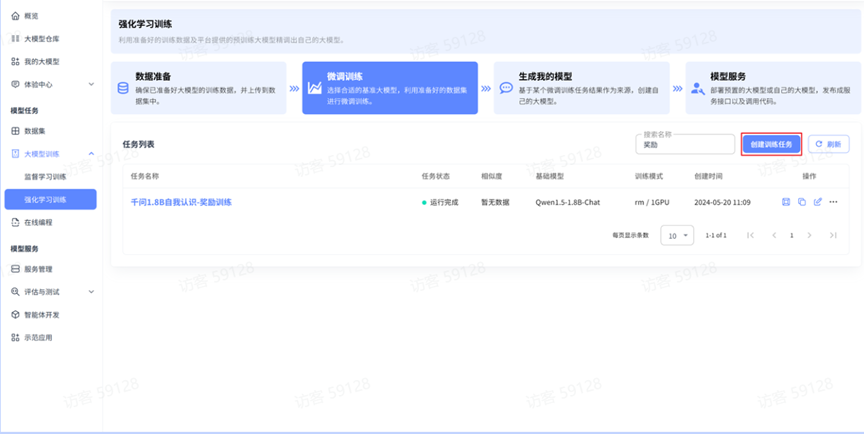
Task: Click the warehouse icon next to 大模型仓库
Action: pos(15,39)
